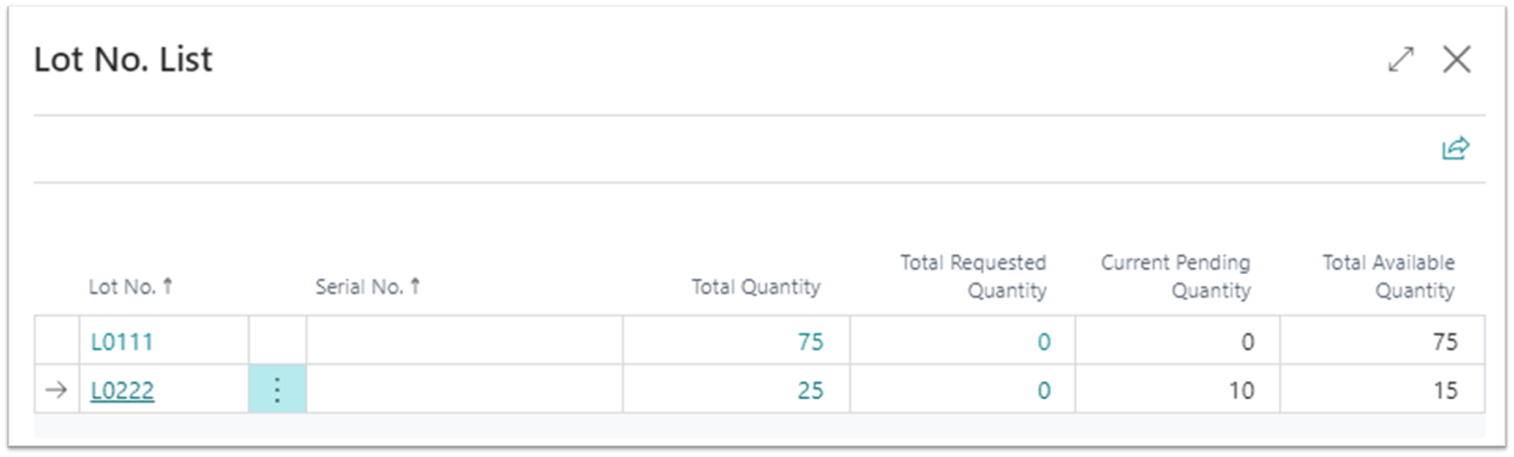Screen dimensions: 1514x457
Task: Open the row options menu for L0222
Action: tap(277, 390)
